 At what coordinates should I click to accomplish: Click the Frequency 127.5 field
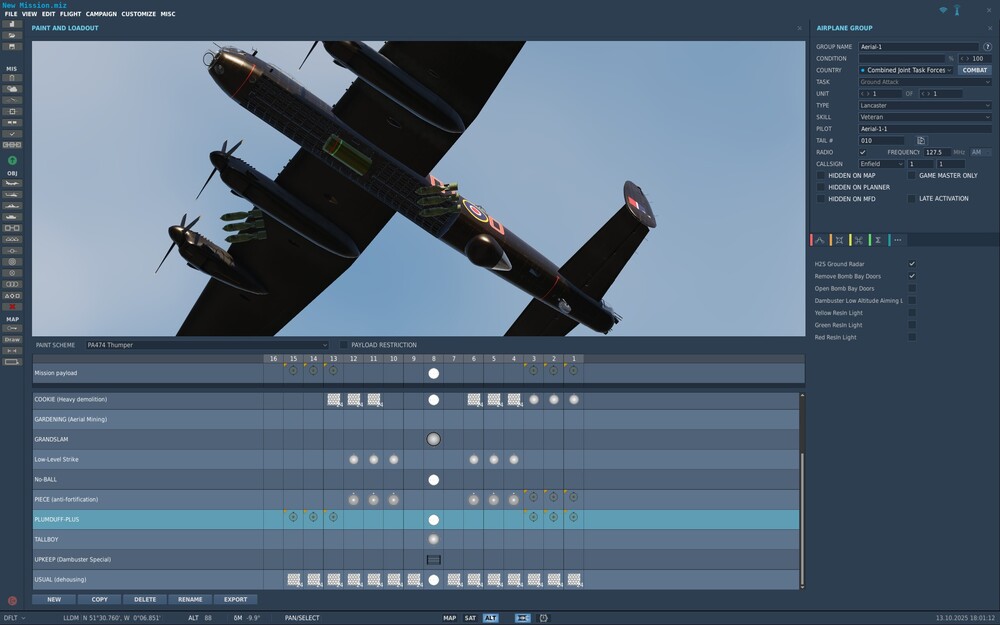coord(937,152)
